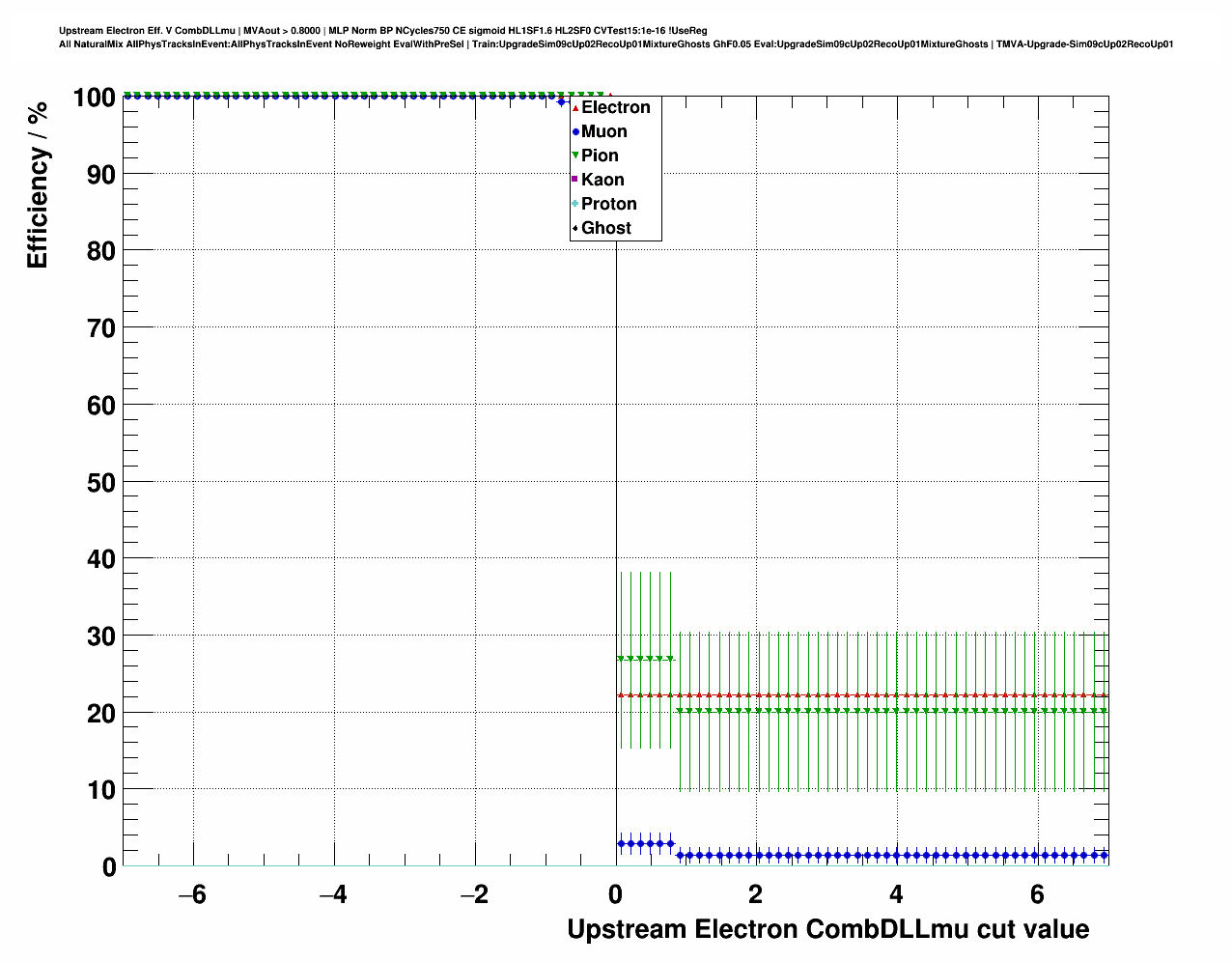Click the y-axis label 100
The width and height of the screenshot is (1232, 962).
pyautogui.click(x=94, y=98)
